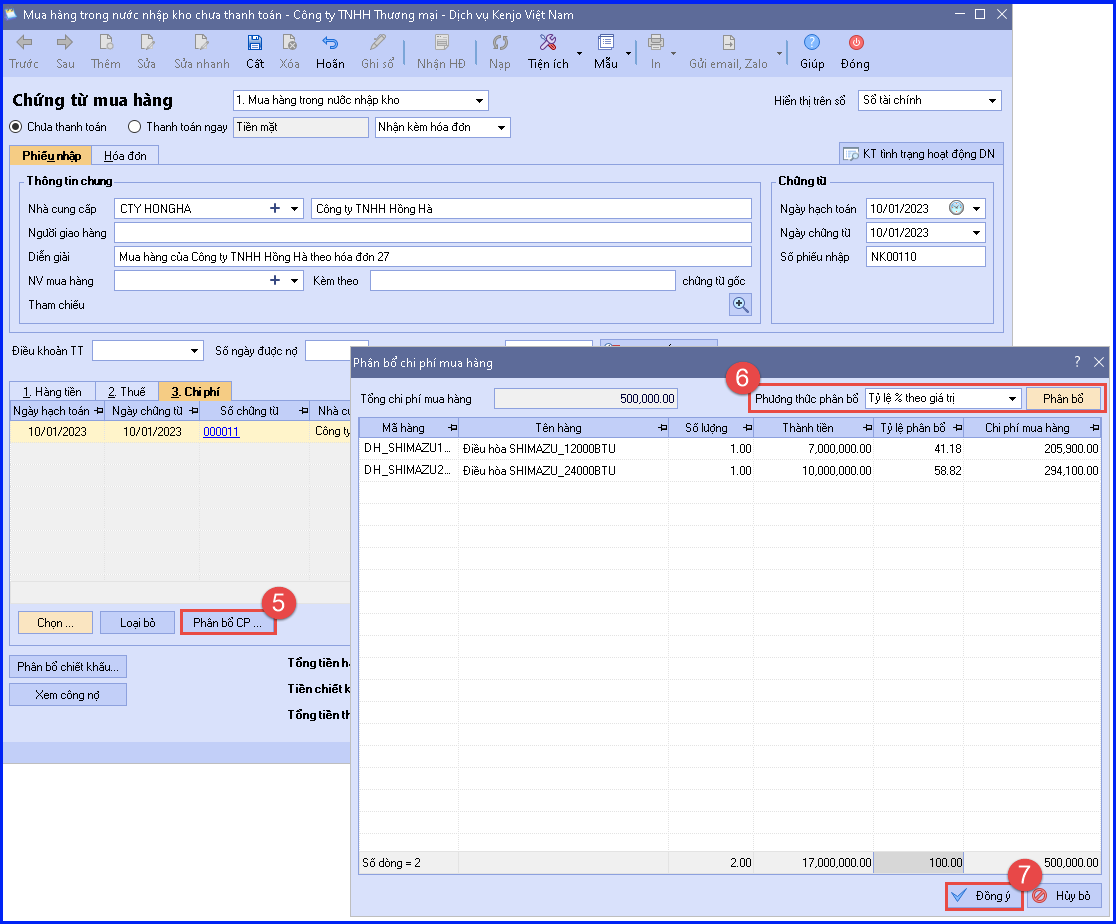
Task: Click Chi phí mua hàng cell 294,100.00
Action: tap(1032, 471)
